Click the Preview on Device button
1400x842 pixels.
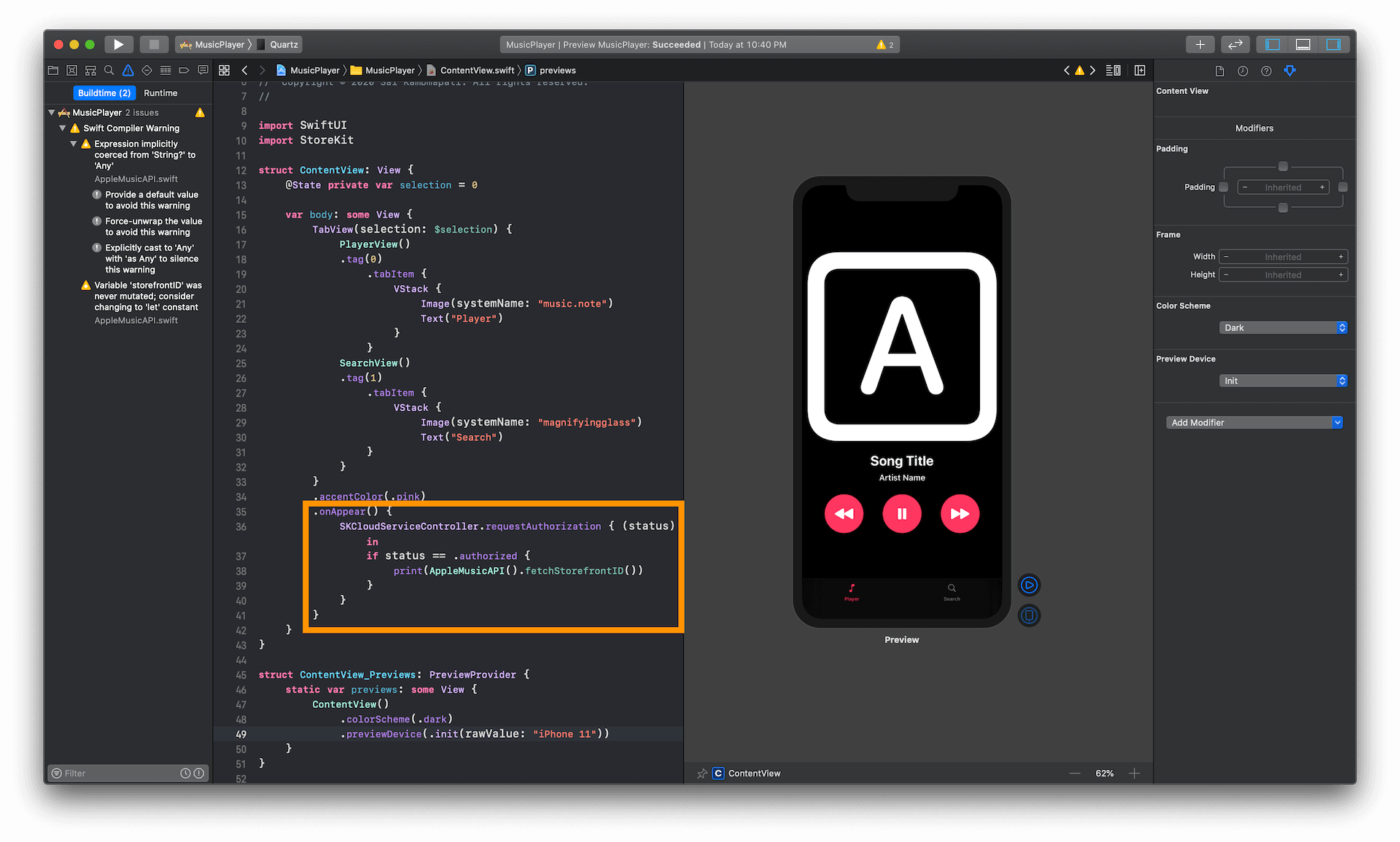1029,615
